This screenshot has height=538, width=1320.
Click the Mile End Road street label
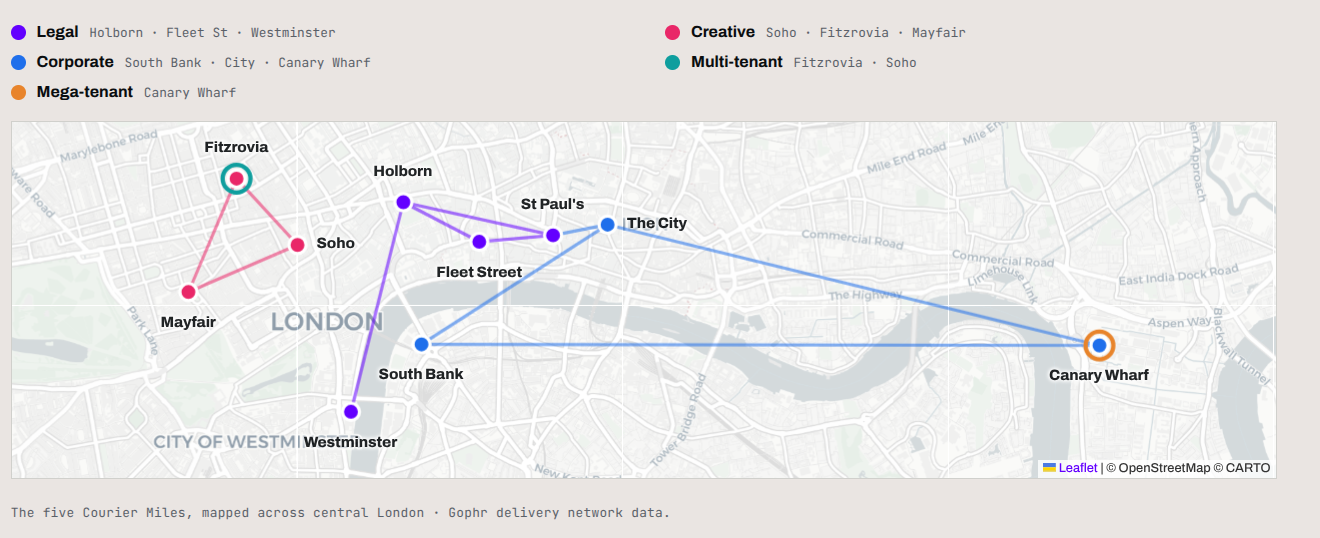[x=906, y=157]
